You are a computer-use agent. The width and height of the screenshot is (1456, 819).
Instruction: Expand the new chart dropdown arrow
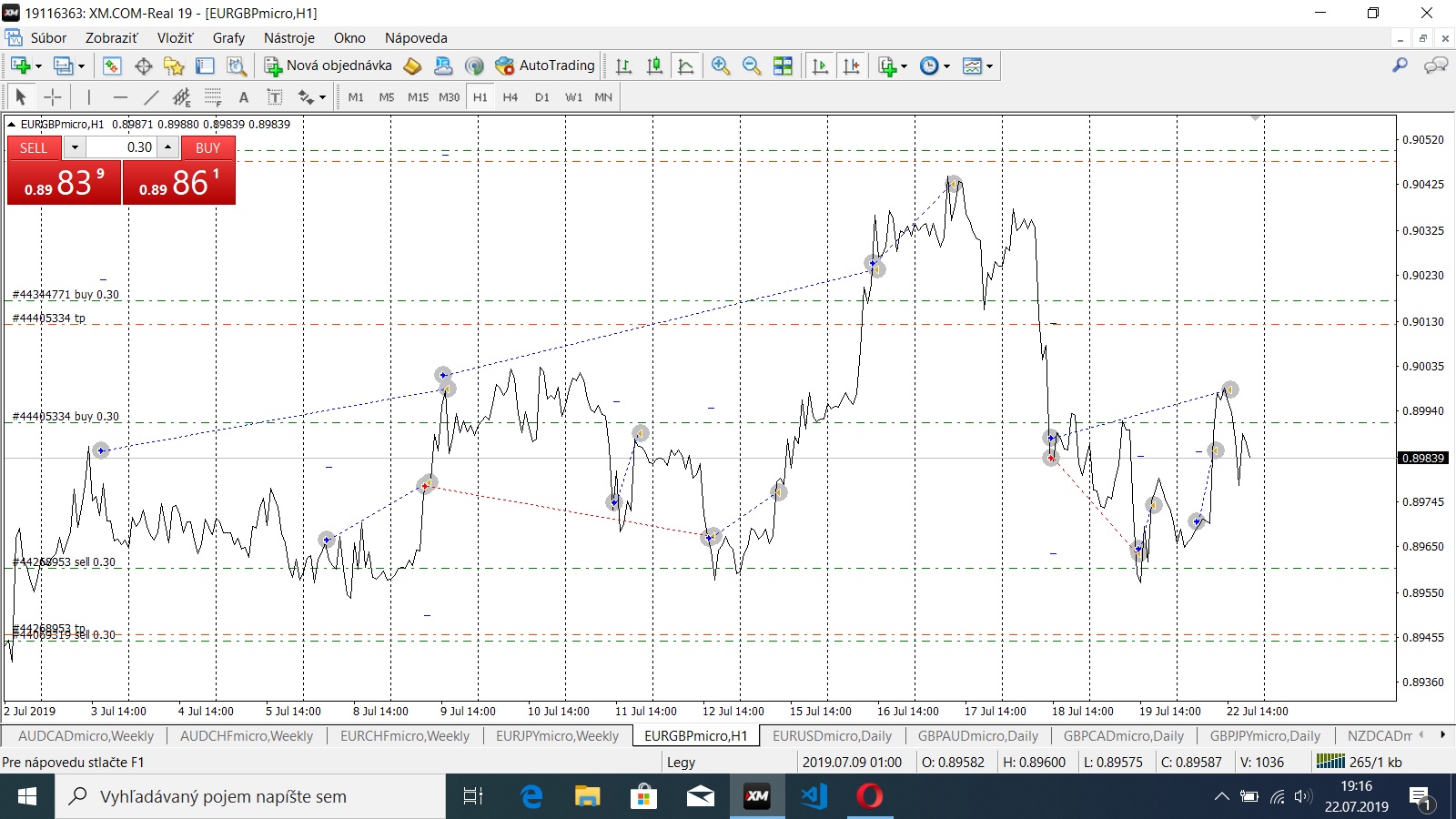tap(38, 66)
